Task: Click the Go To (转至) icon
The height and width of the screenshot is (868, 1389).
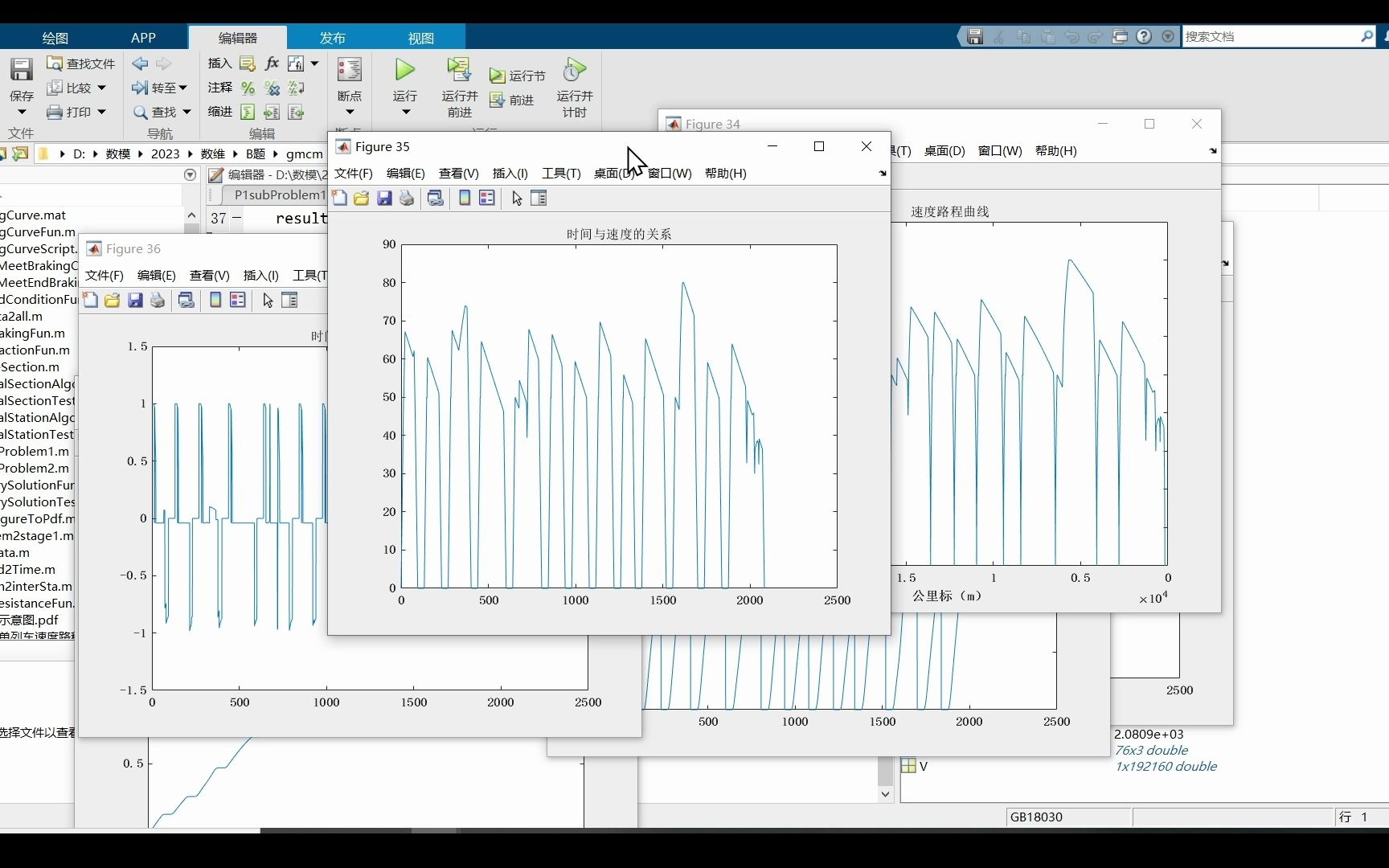Action: coord(140,88)
